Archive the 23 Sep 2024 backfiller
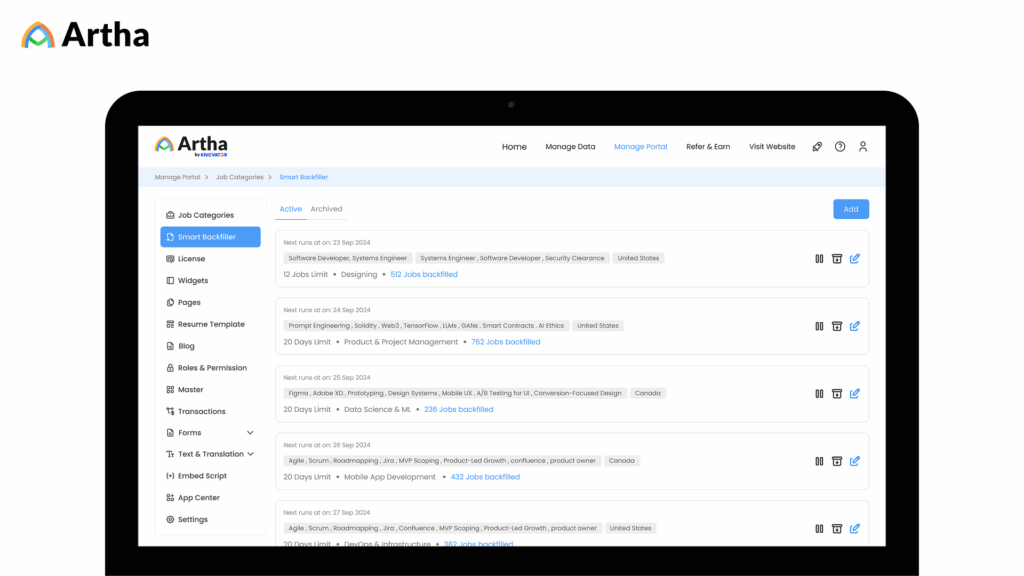1024x576 pixels. pyautogui.click(x=837, y=259)
